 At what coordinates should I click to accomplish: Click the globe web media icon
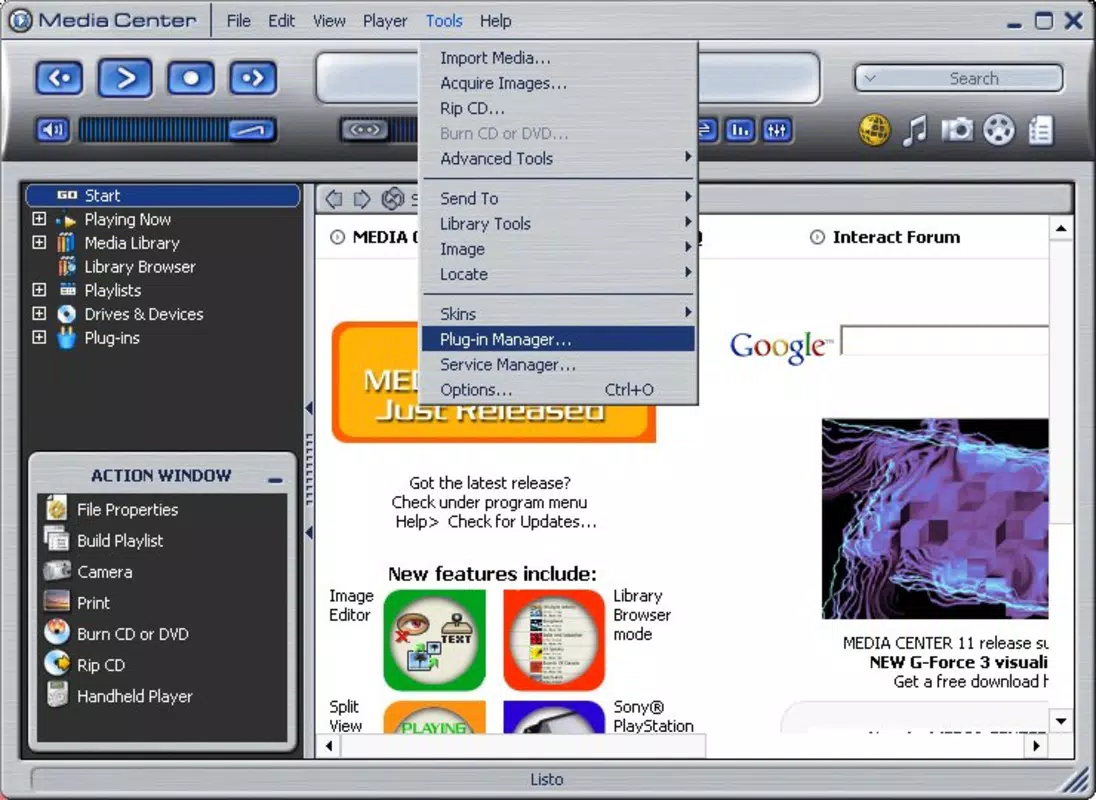point(874,130)
